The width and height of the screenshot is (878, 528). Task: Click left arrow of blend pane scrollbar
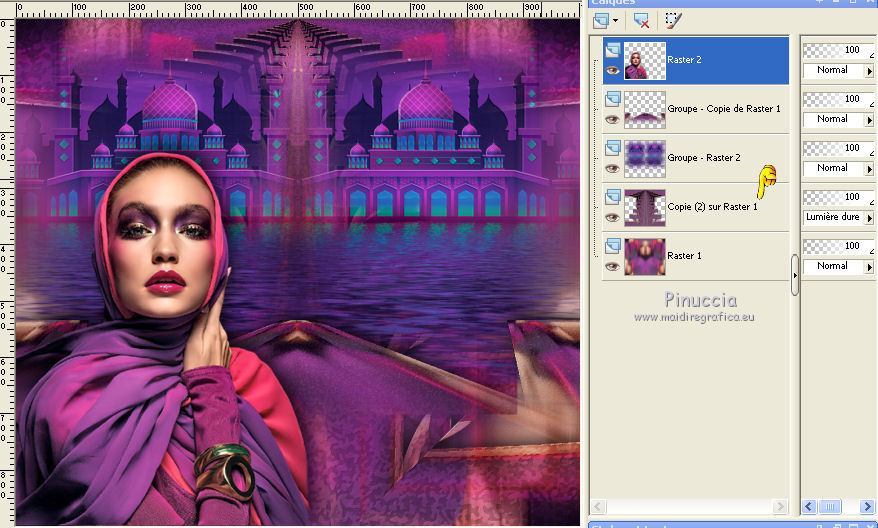[809, 507]
